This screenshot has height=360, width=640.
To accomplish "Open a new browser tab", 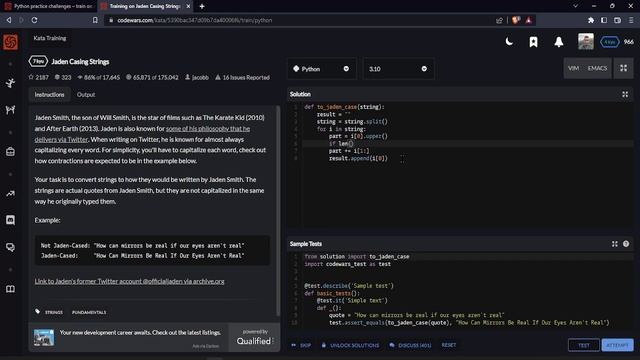I will 202,6.
